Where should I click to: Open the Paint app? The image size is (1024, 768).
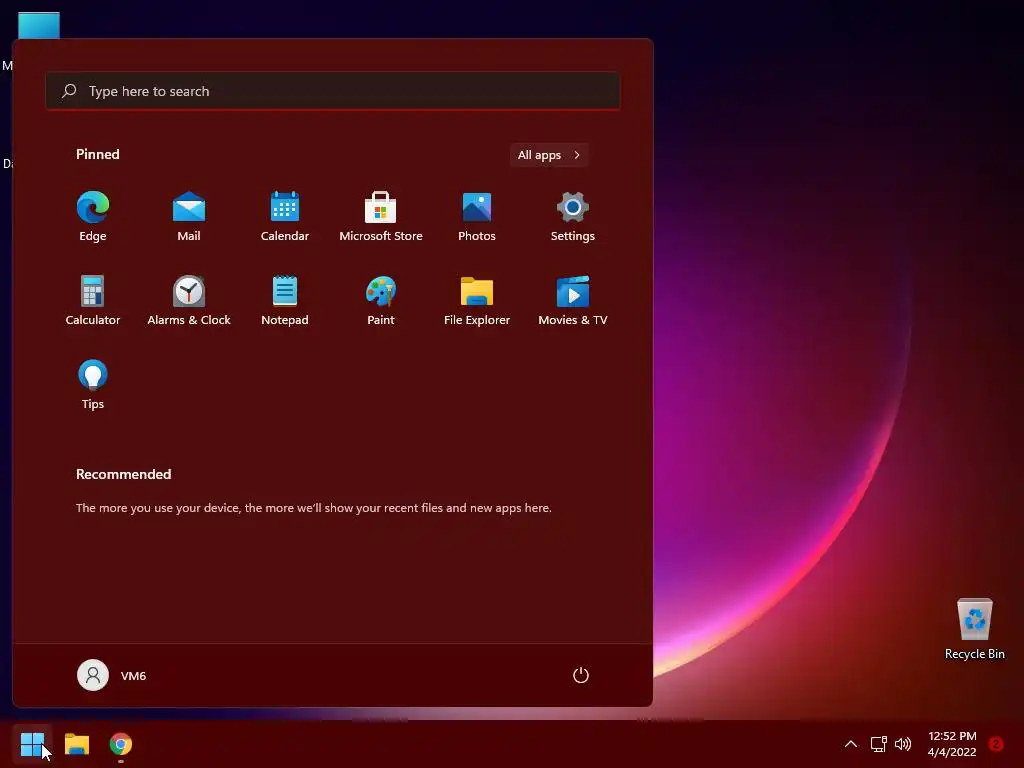click(x=381, y=301)
